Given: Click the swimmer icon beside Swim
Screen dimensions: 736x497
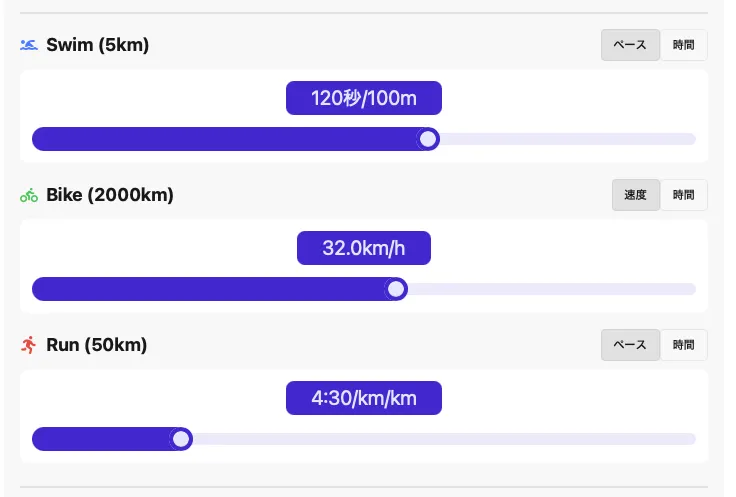Looking at the screenshot, I should 29,45.
